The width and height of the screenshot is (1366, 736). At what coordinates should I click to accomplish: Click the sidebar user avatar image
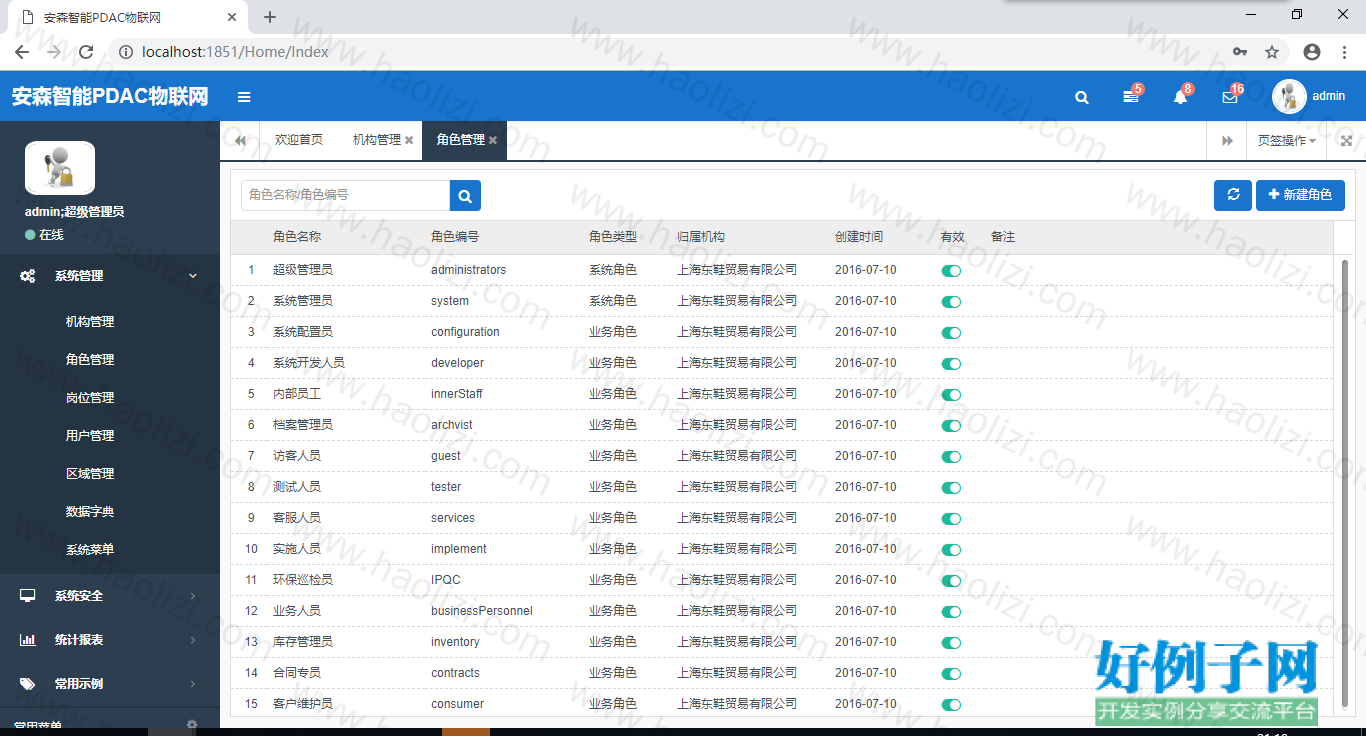(x=60, y=167)
